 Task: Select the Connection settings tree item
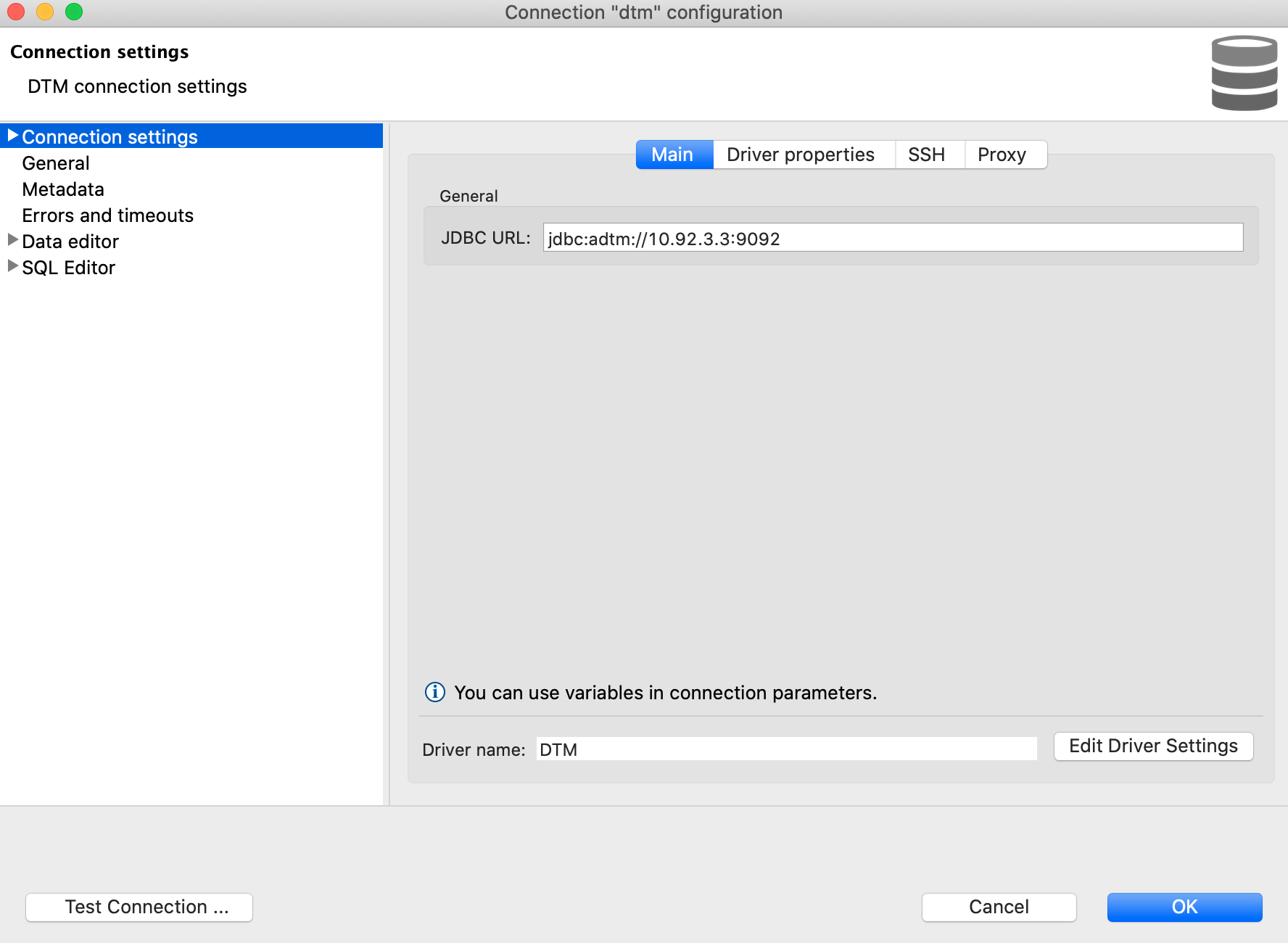pos(110,137)
